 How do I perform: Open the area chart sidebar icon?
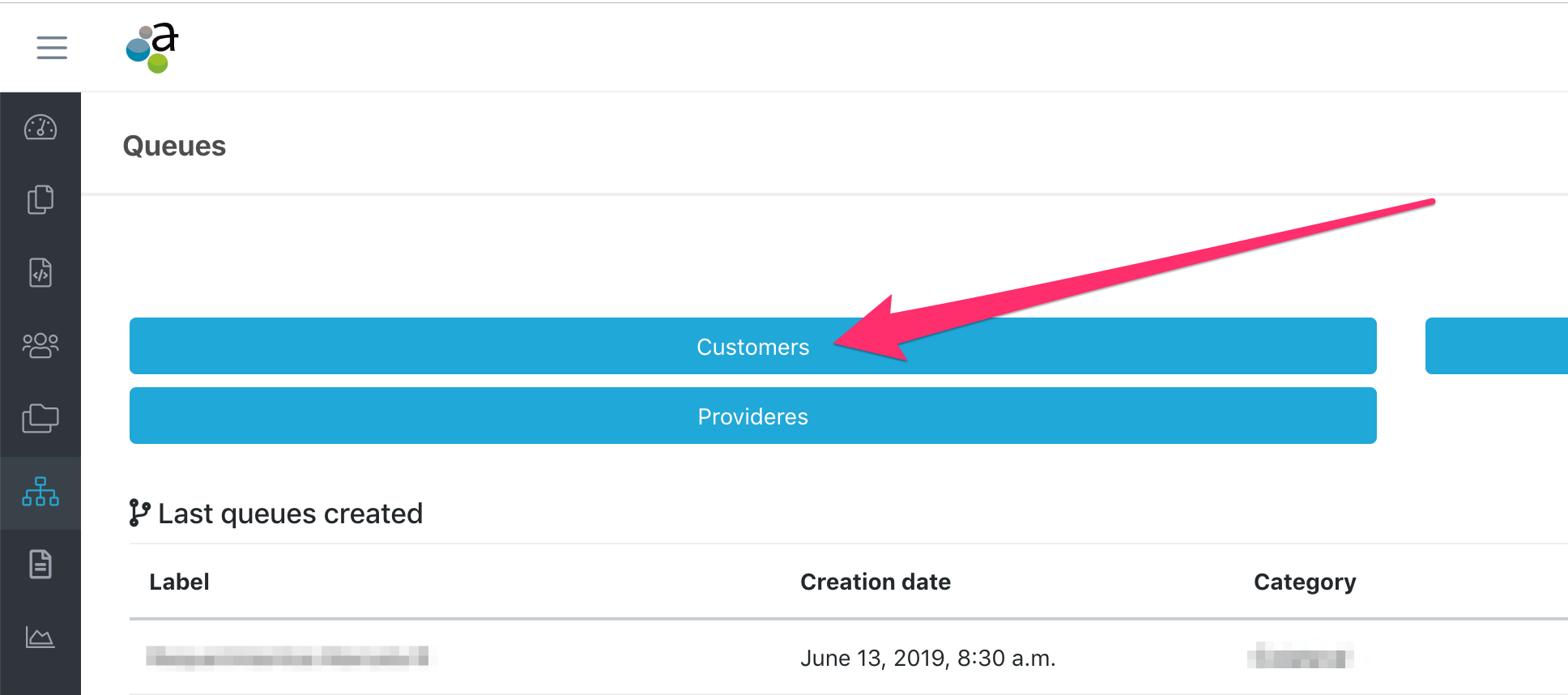(x=40, y=637)
